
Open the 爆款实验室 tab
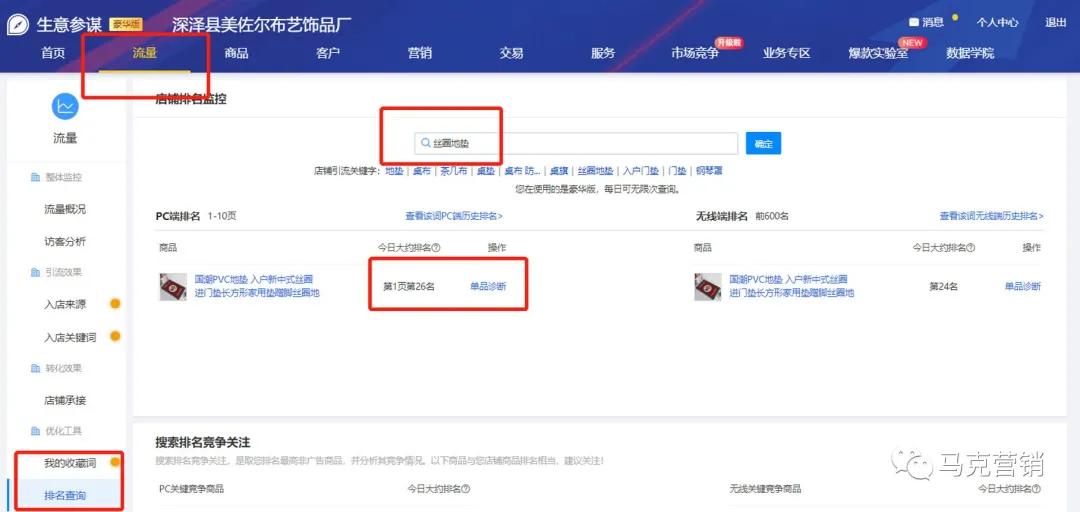tap(878, 53)
